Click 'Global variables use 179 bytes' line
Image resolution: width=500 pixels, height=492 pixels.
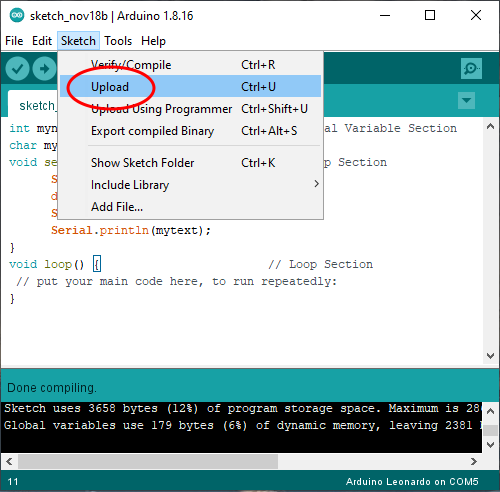tap(243, 425)
